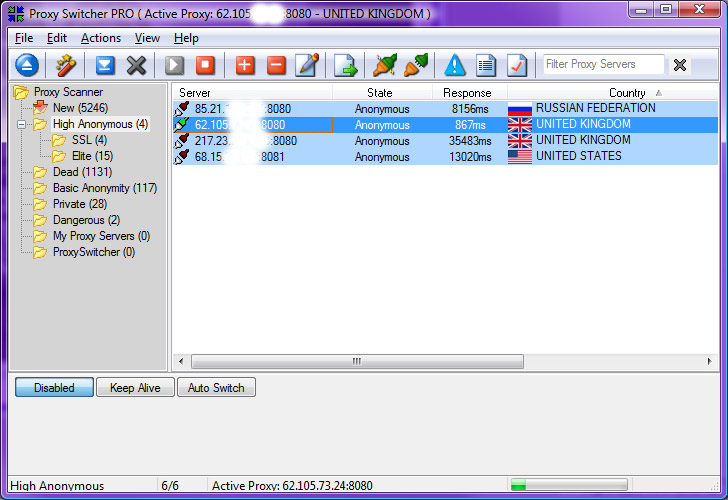This screenshot has width=728, height=500.
Task: Select the New (5246) folder
Action: [x=80, y=108]
